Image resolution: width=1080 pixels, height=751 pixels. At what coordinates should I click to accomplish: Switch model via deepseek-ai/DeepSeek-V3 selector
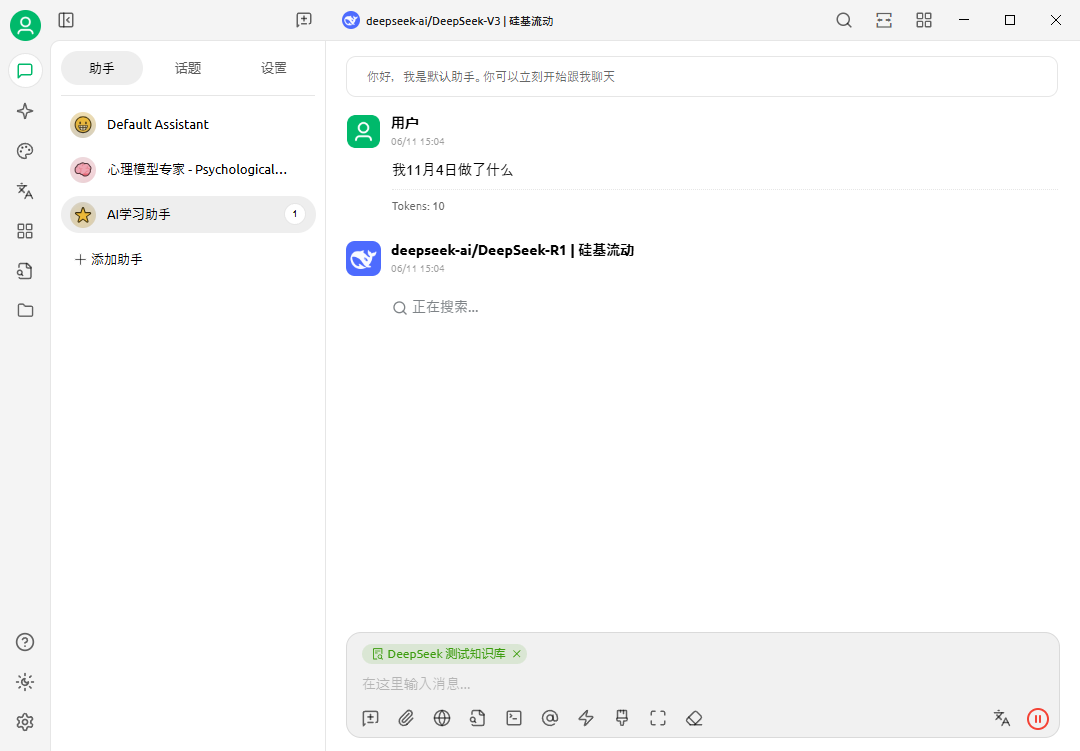click(x=448, y=21)
